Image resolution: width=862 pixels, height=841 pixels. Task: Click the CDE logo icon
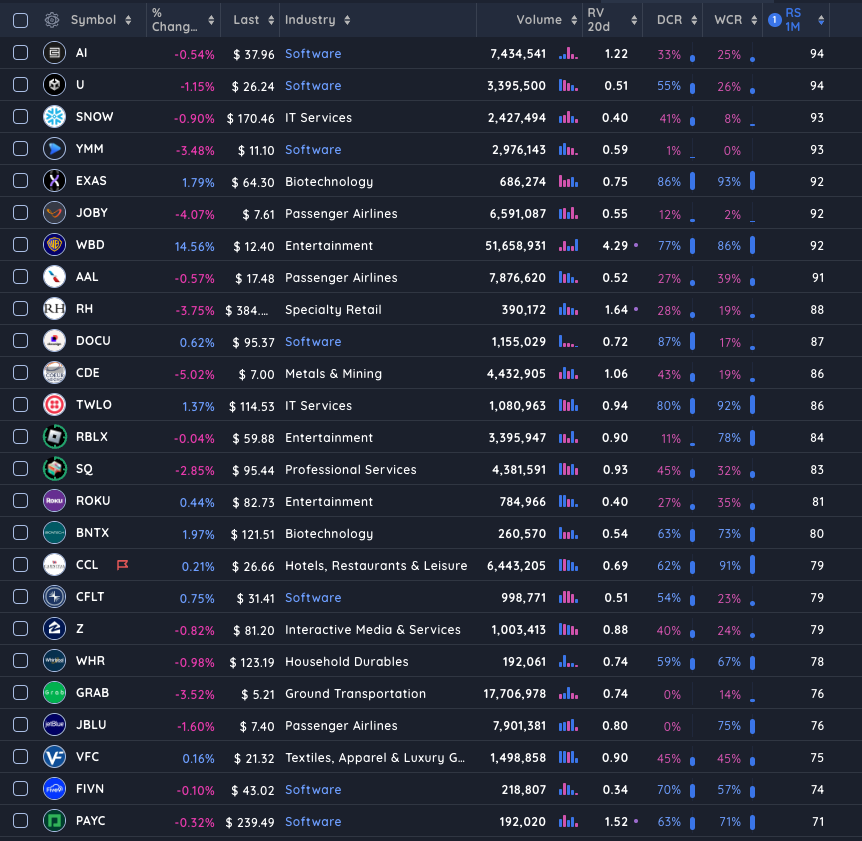(x=54, y=373)
